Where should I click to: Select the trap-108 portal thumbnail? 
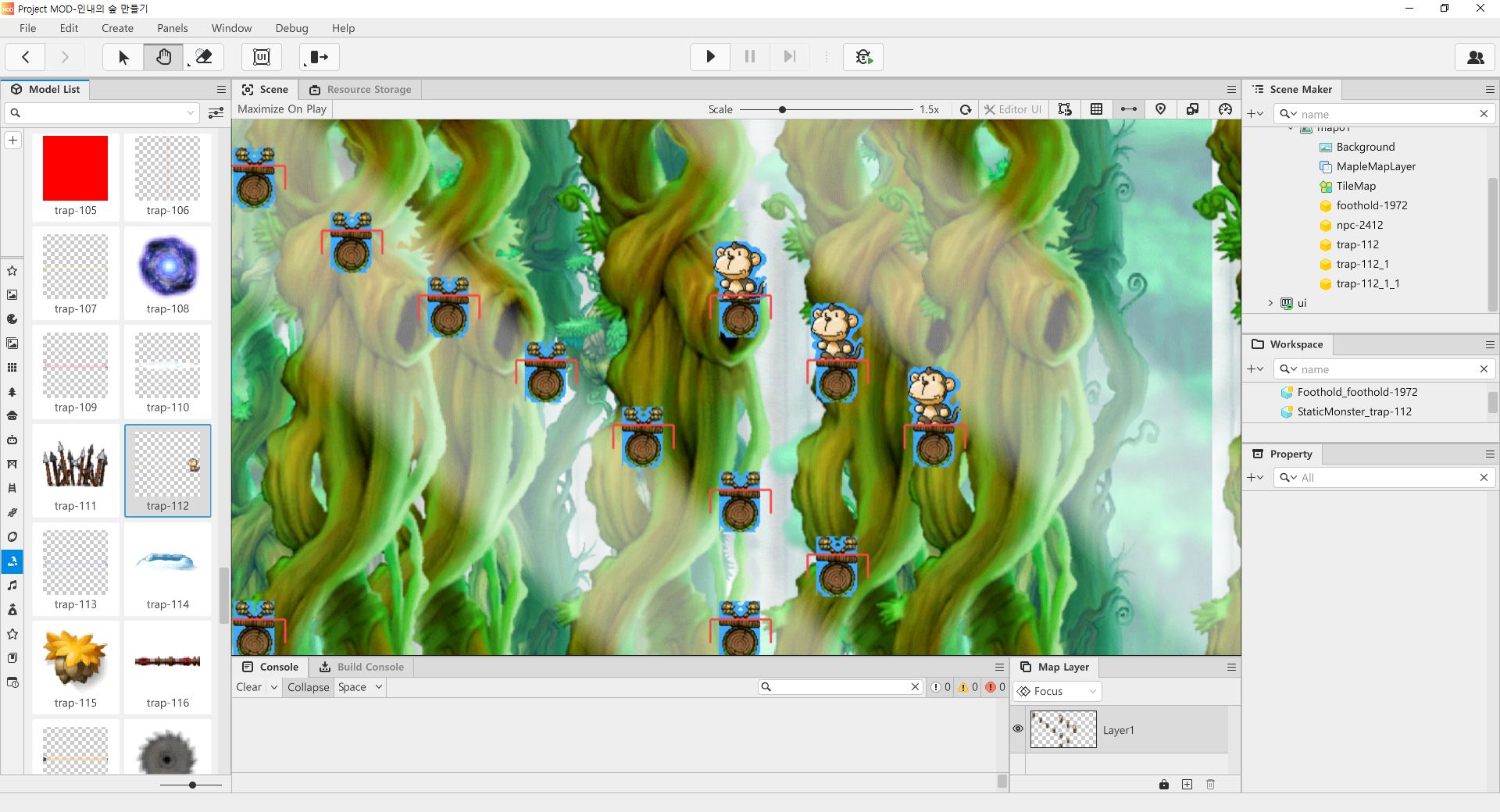coord(168,275)
